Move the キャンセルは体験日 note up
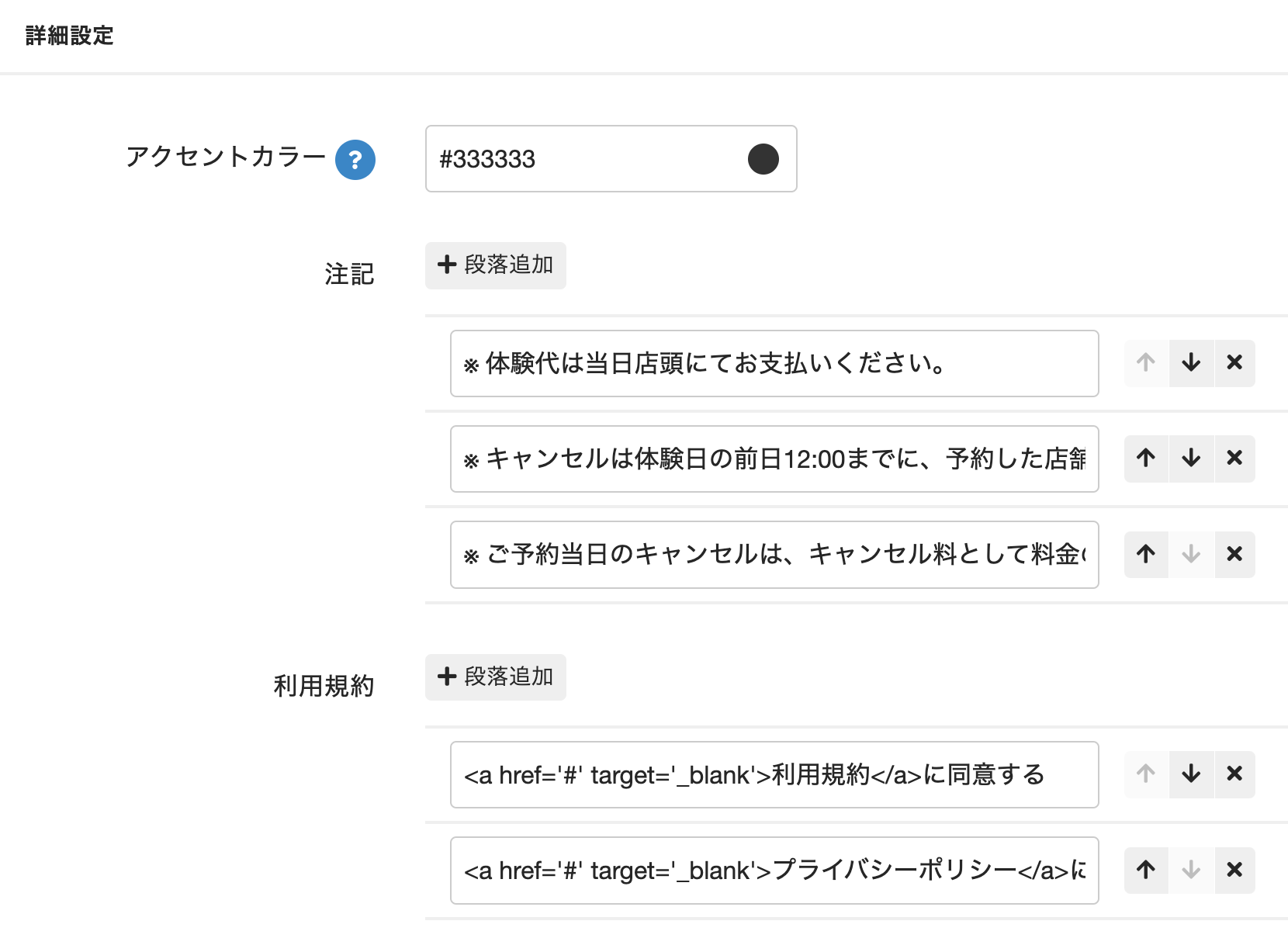Image resolution: width=1288 pixels, height=945 pixels. (1146, 459)
